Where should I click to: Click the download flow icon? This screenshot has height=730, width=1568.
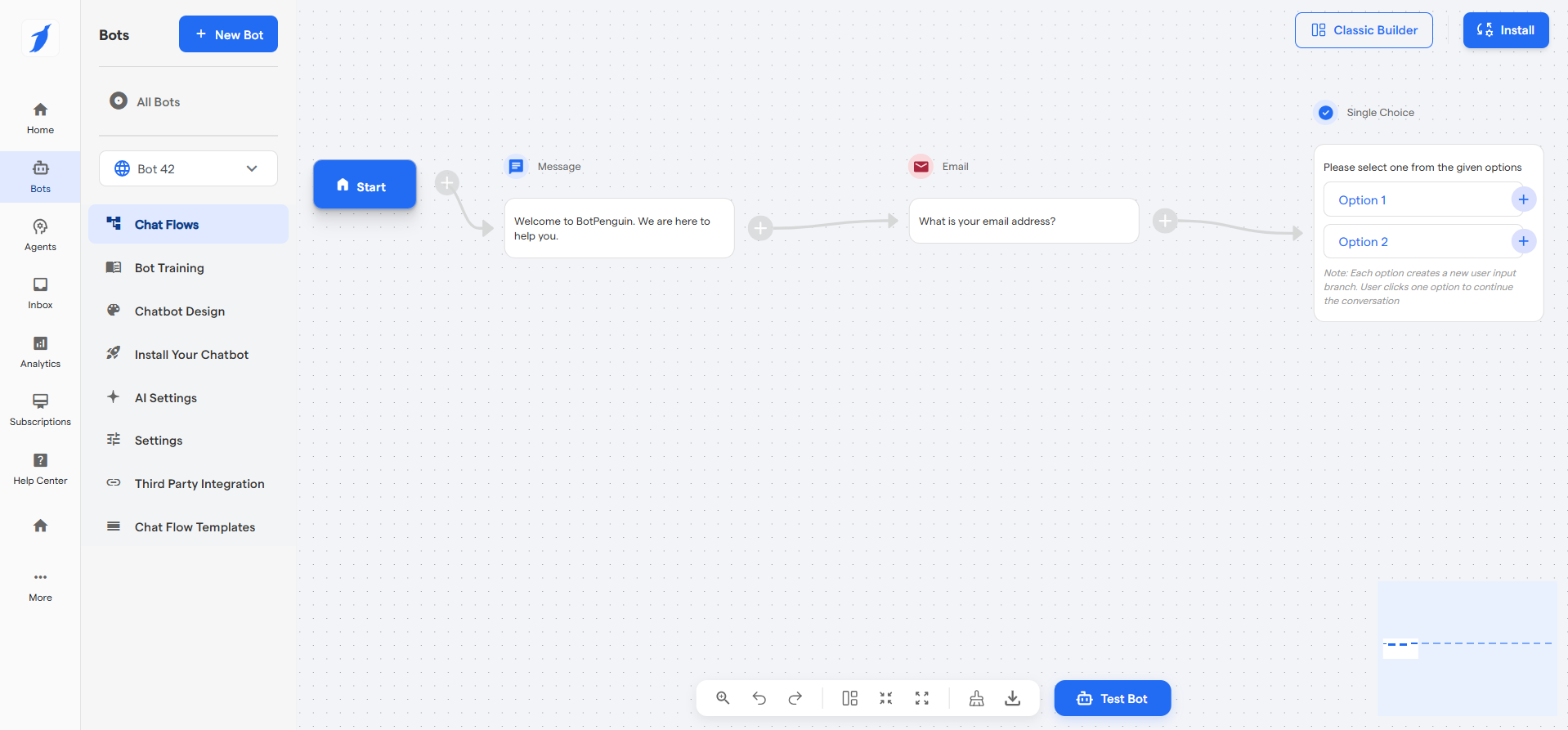(1012, 698)
